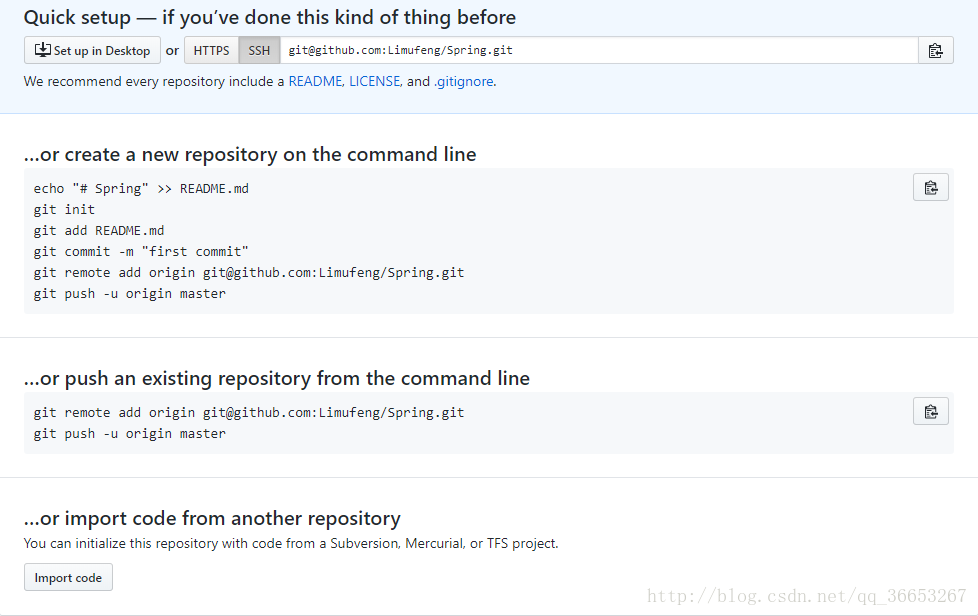Copy the new repository commands to clipboard
Viewport: 978px width, 616px height.
coord(931,187)
